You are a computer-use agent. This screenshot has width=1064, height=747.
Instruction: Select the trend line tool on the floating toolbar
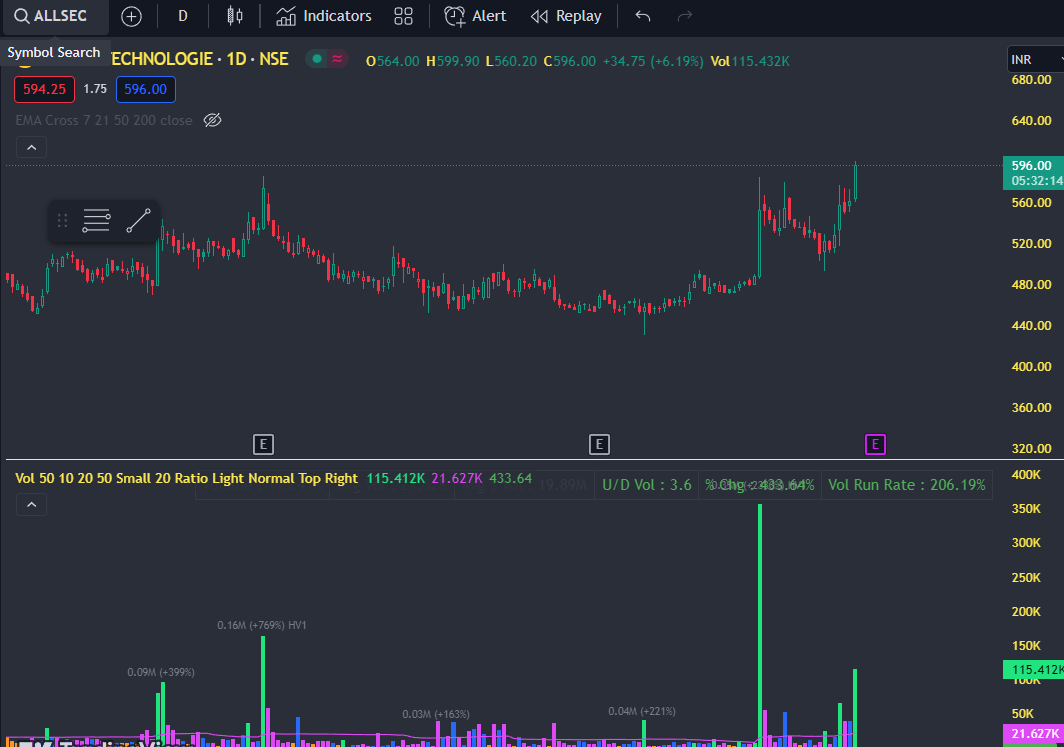[x=138, y=220]
